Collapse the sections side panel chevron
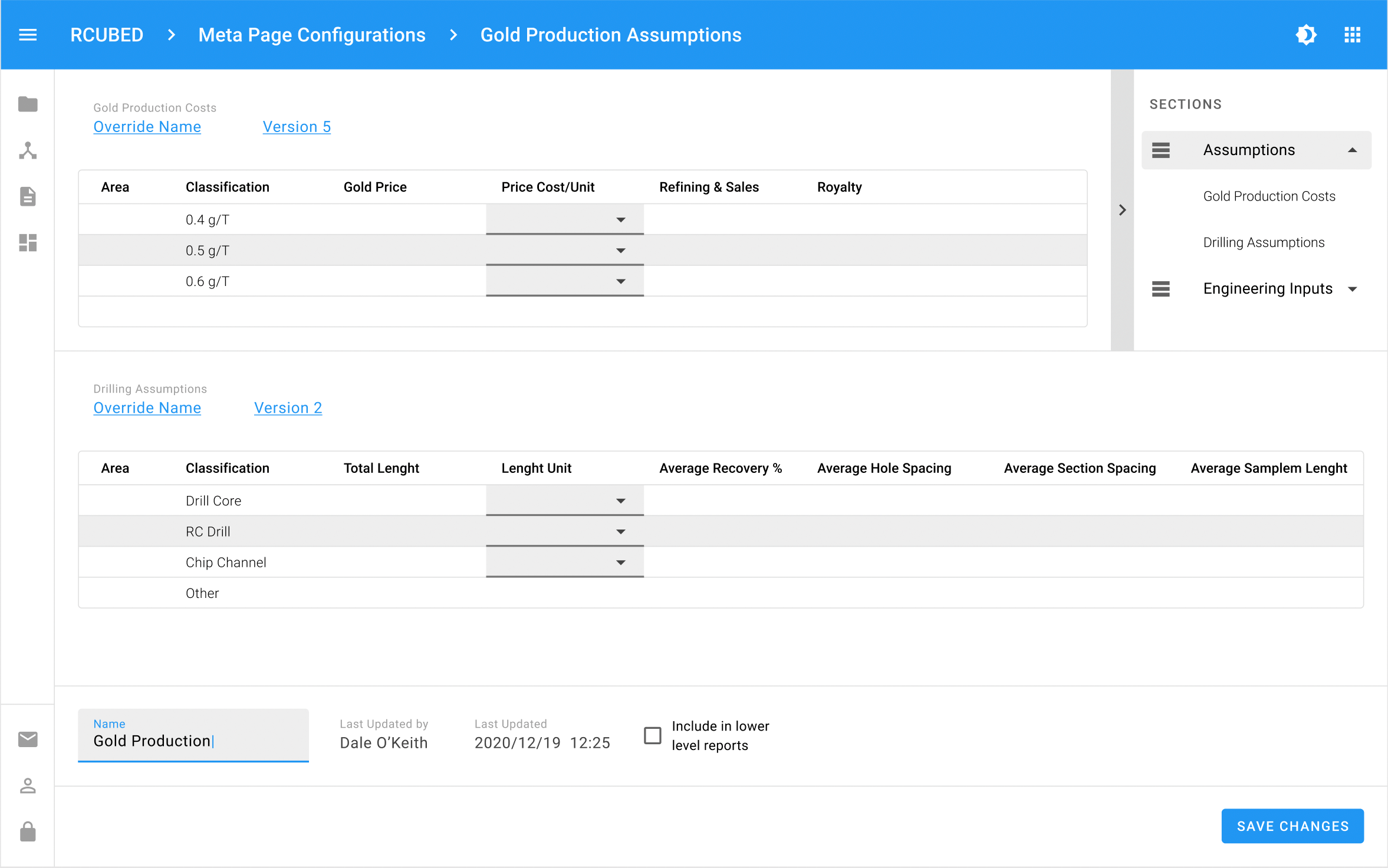Viewport: 1388px width, 868px height. pos(1122,210)
